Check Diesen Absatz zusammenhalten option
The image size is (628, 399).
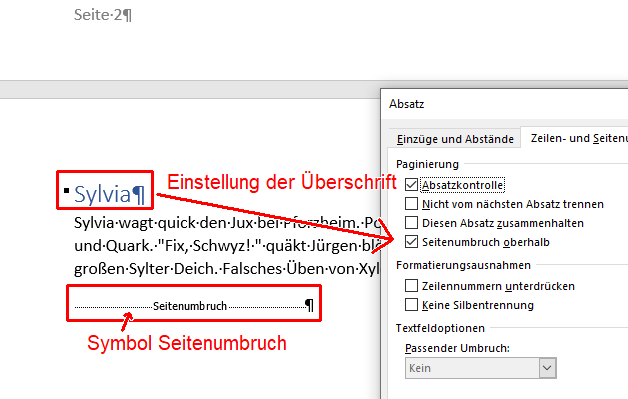click(411, 223)
